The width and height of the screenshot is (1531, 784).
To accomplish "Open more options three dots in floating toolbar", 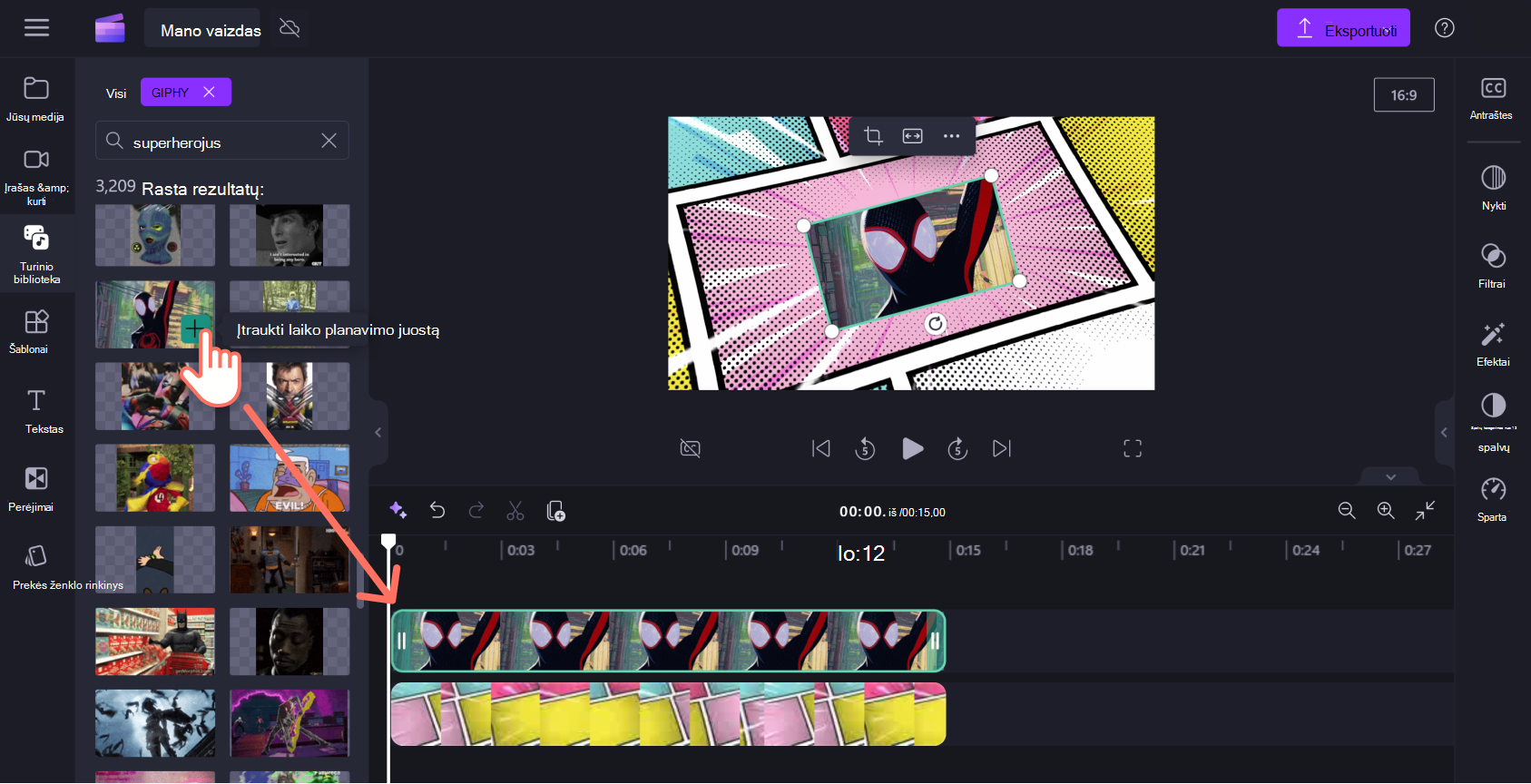I will (x=951, y=136).
